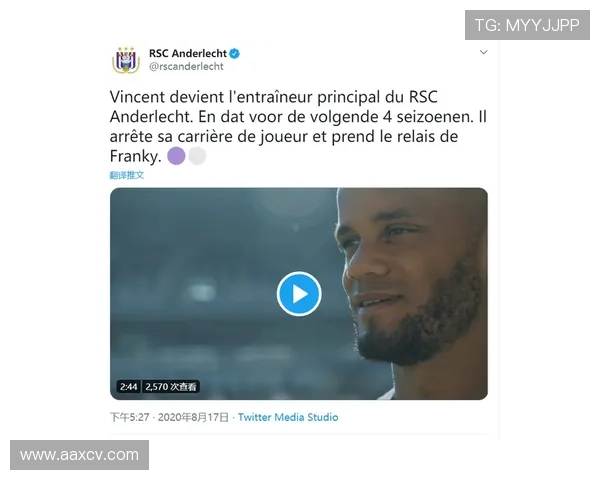600x480 pixels.
Task: Click the 2,570 view count label
Action: pyautogui.click(x=171, y=386)
